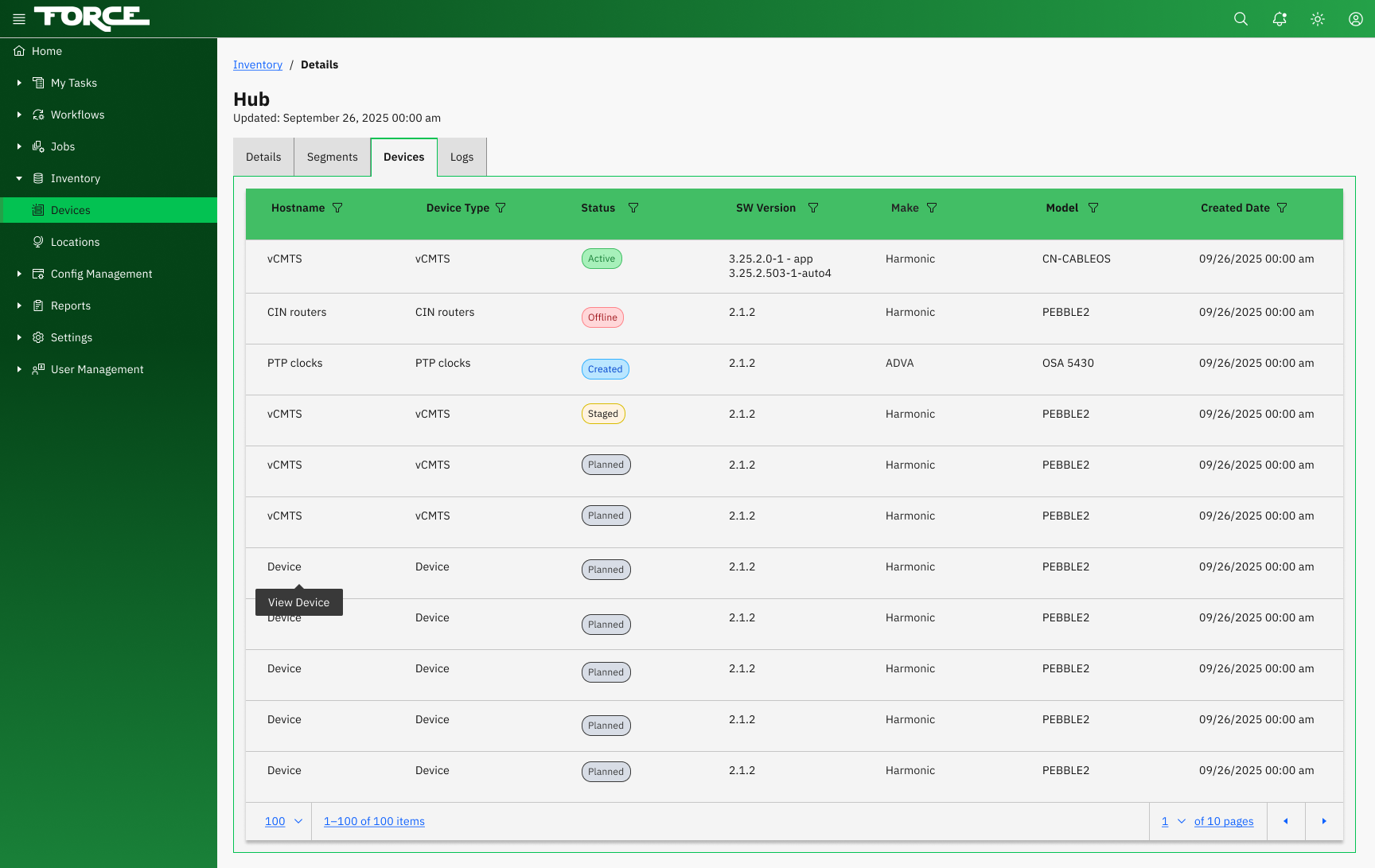
Task: Click the SW Version filter icon
Action: [x=813, y=208]
